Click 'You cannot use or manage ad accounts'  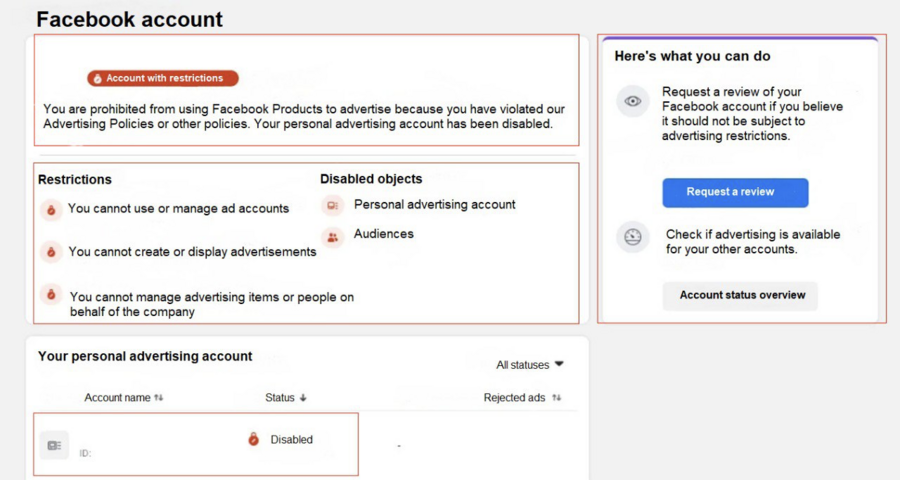(179, 208)
